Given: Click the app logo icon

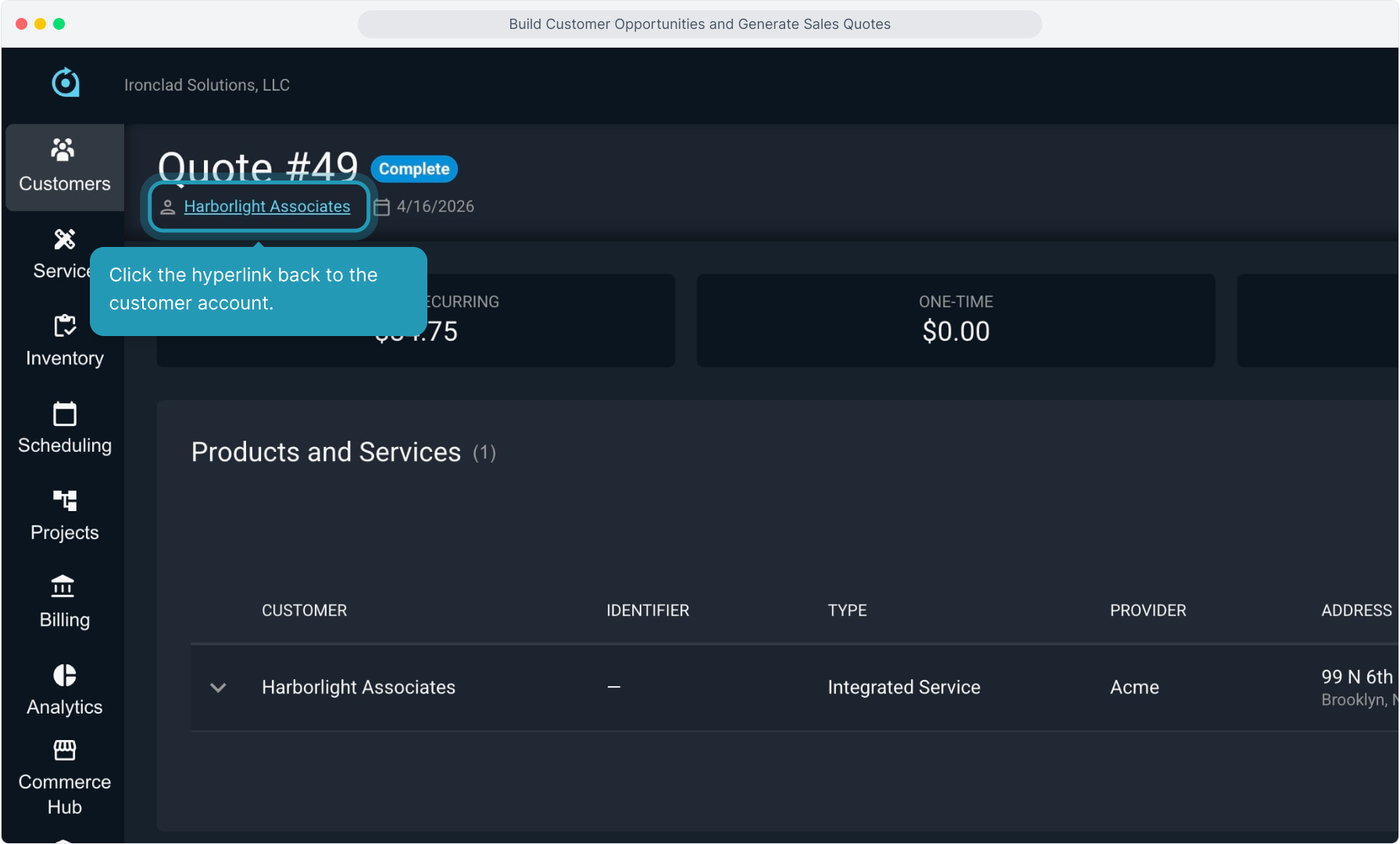Looking at the screenshot, I should coord(66,83).
